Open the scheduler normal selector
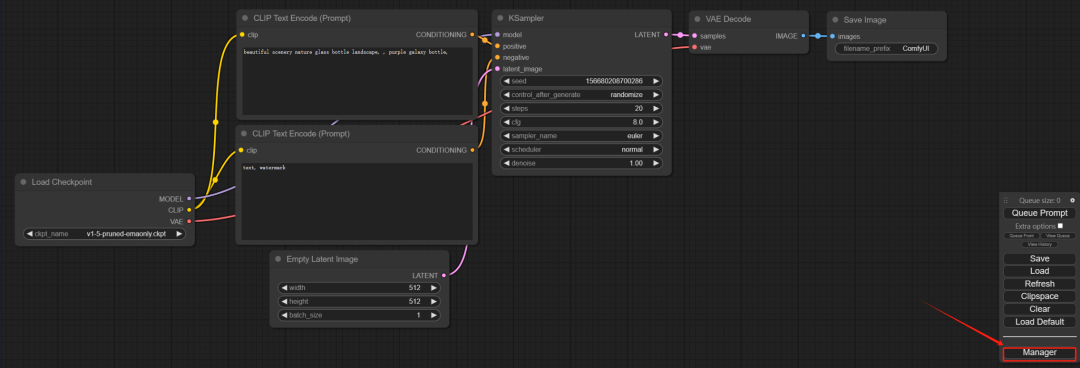Image resolution: width=1080 pixels, height=368 pixels. (581, 150)
